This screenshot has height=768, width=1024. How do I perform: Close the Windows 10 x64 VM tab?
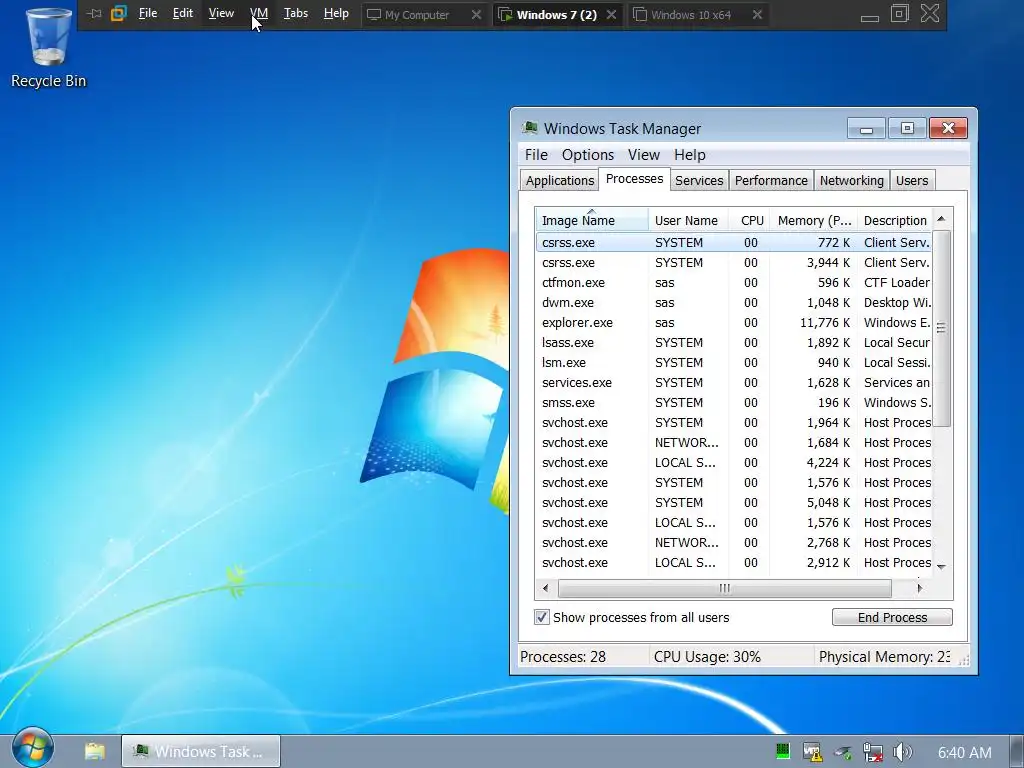point(758,14)
